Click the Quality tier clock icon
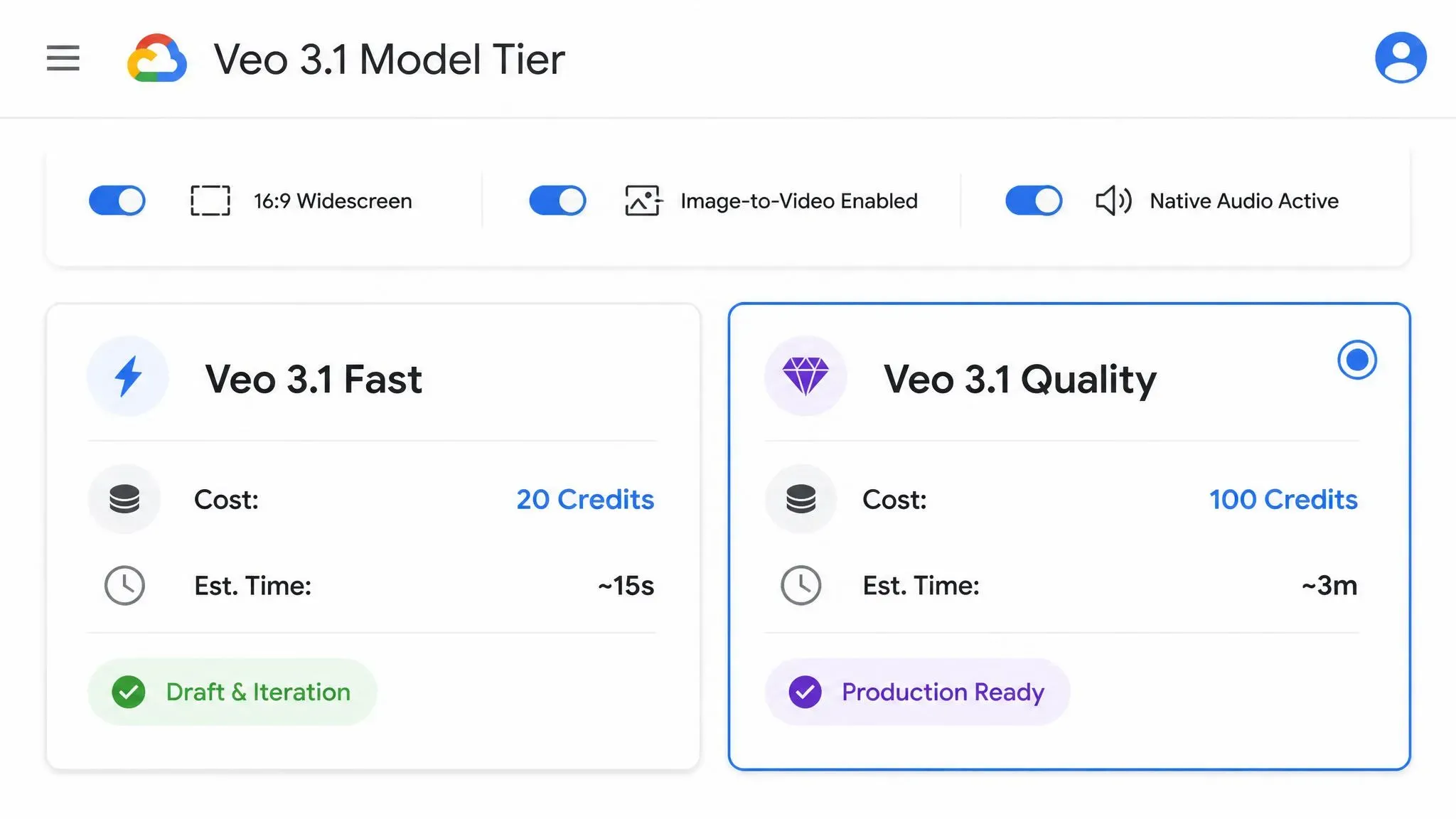Image resolution: width=1456 pixels, height=819 pixels. [x=801, y=586]
